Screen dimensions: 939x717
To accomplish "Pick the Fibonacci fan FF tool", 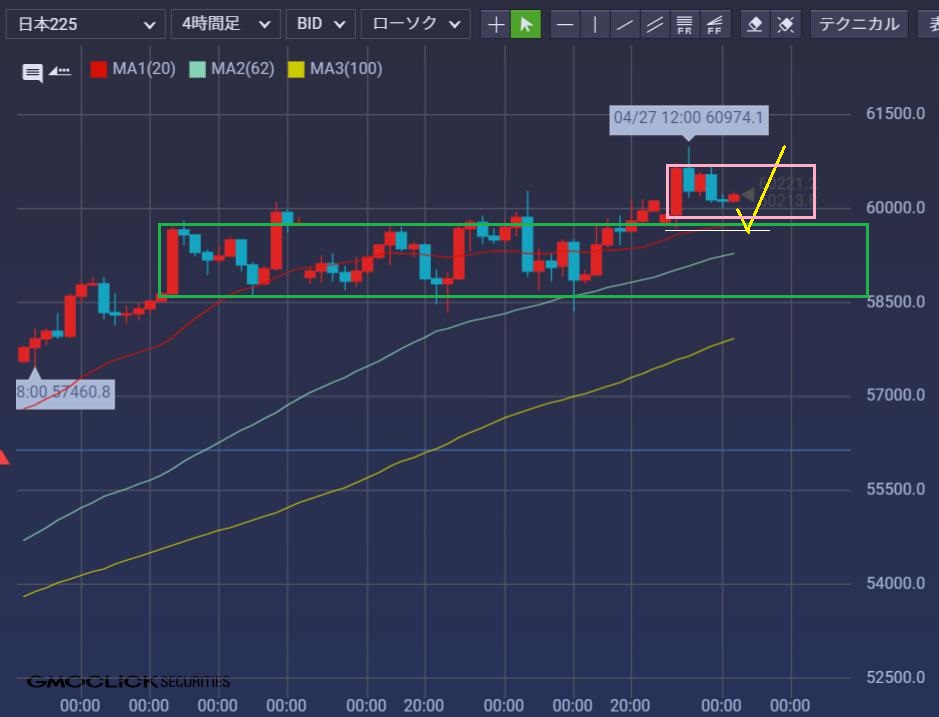I will [x=714, y=24].
